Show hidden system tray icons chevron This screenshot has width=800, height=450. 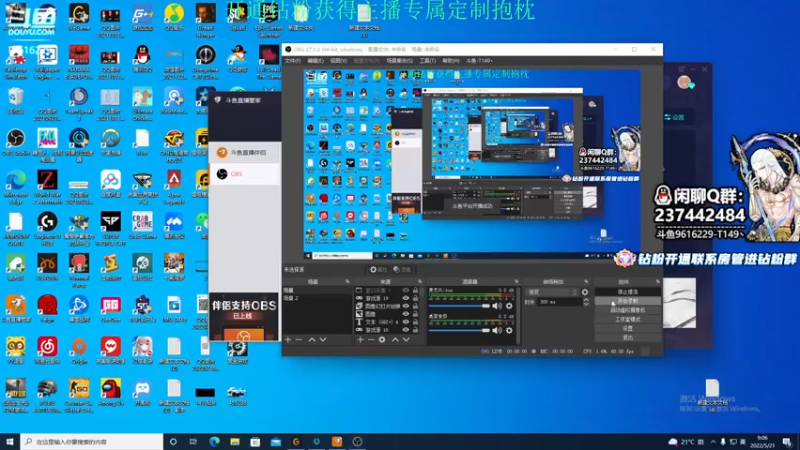tap(713, 442)
